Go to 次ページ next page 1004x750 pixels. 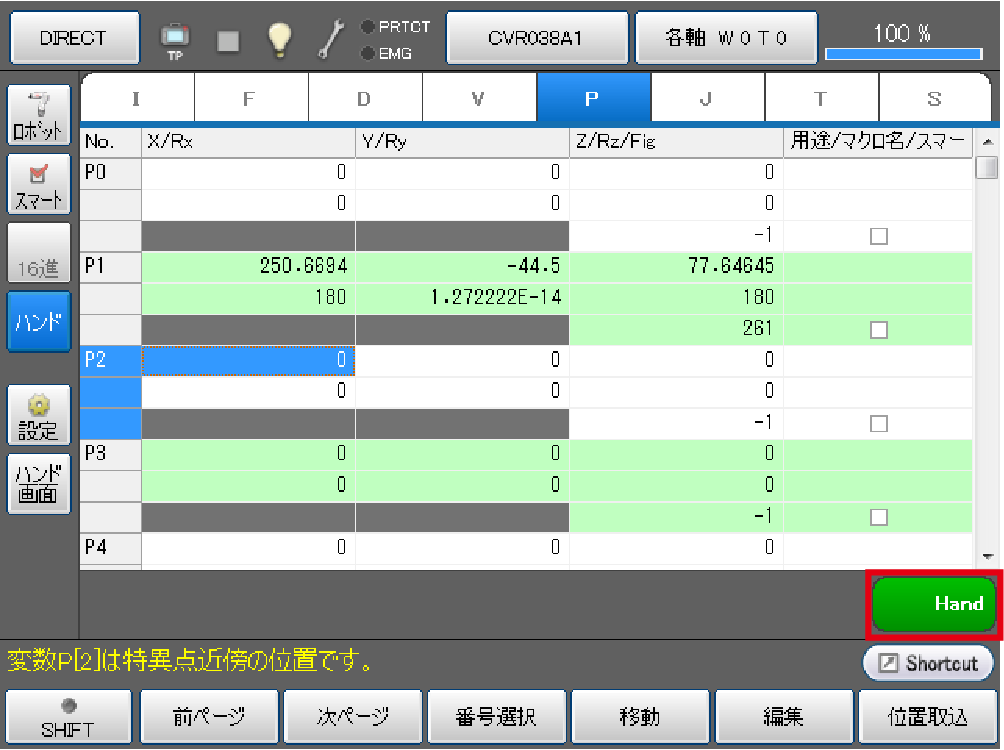point(352,717)
